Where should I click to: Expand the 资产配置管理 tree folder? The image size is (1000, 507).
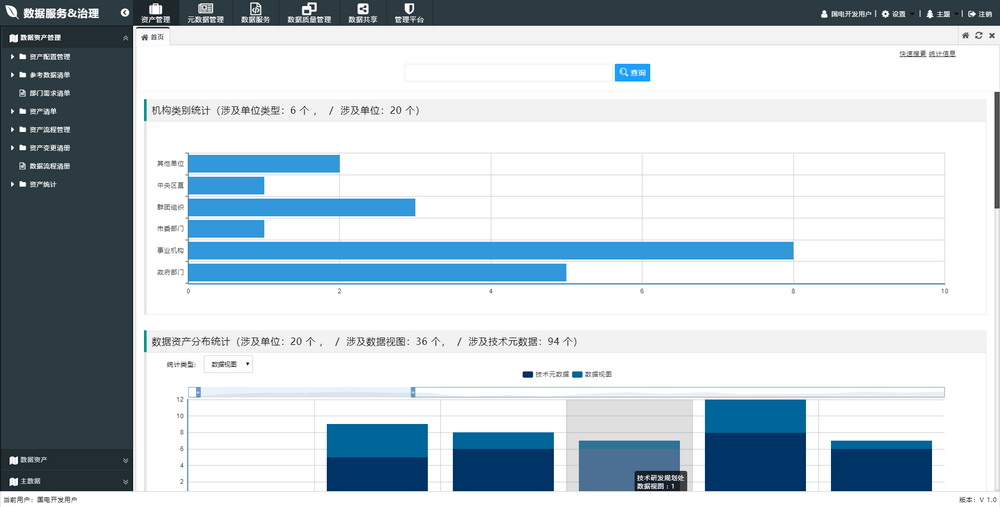coord(11,57)
